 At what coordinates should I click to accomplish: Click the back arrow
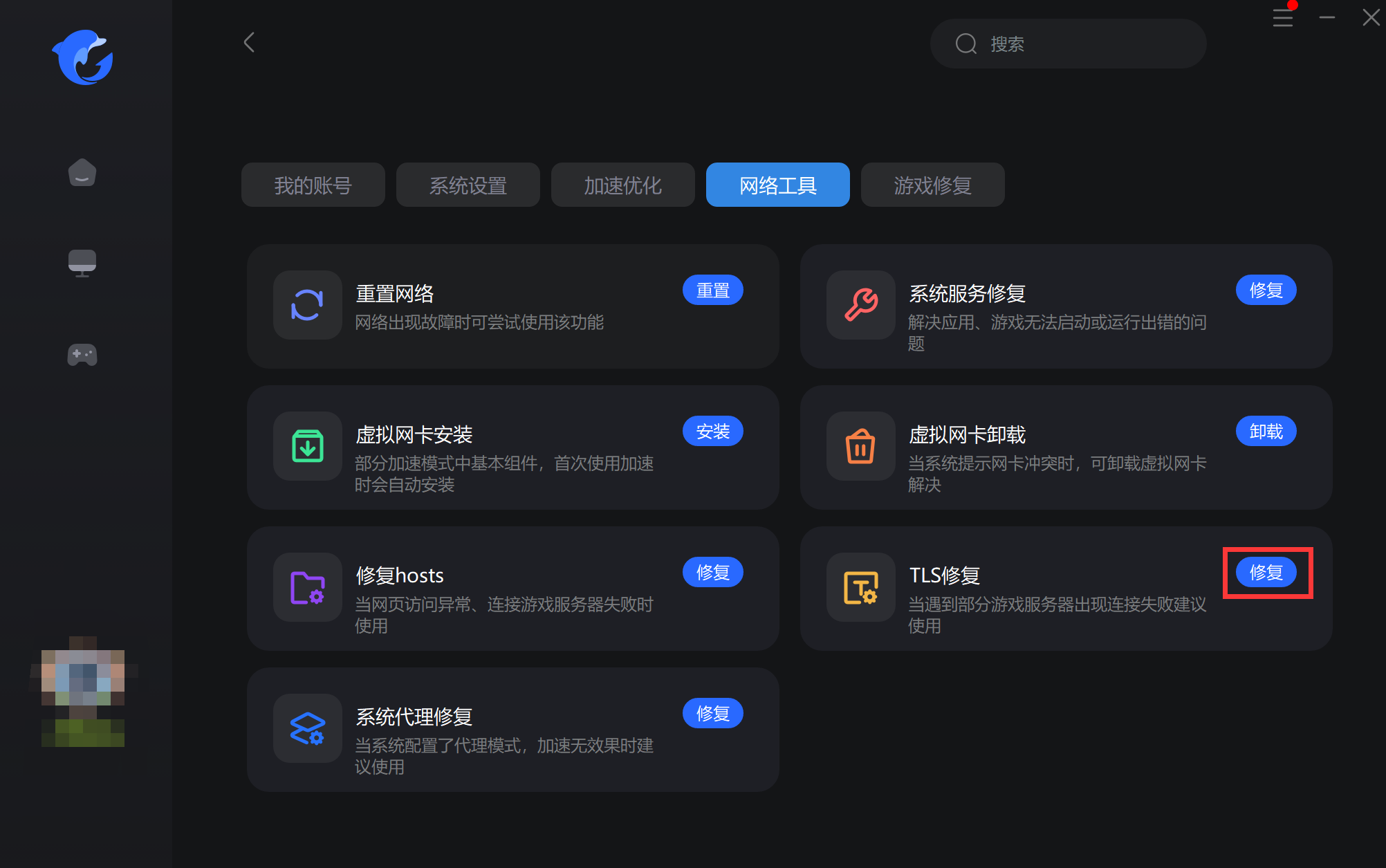[249, 42]
